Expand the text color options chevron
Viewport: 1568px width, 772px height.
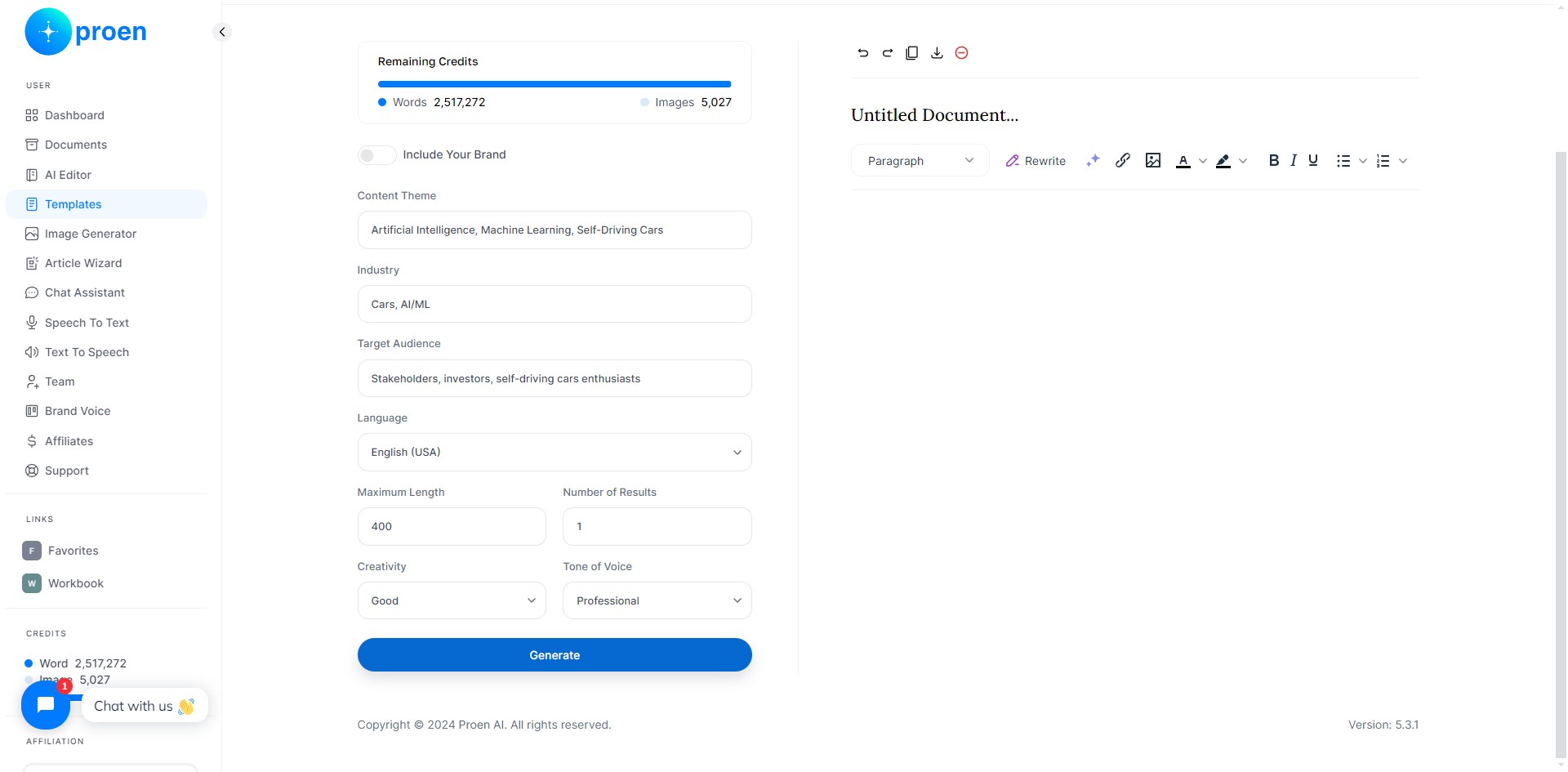(1202, 161)
